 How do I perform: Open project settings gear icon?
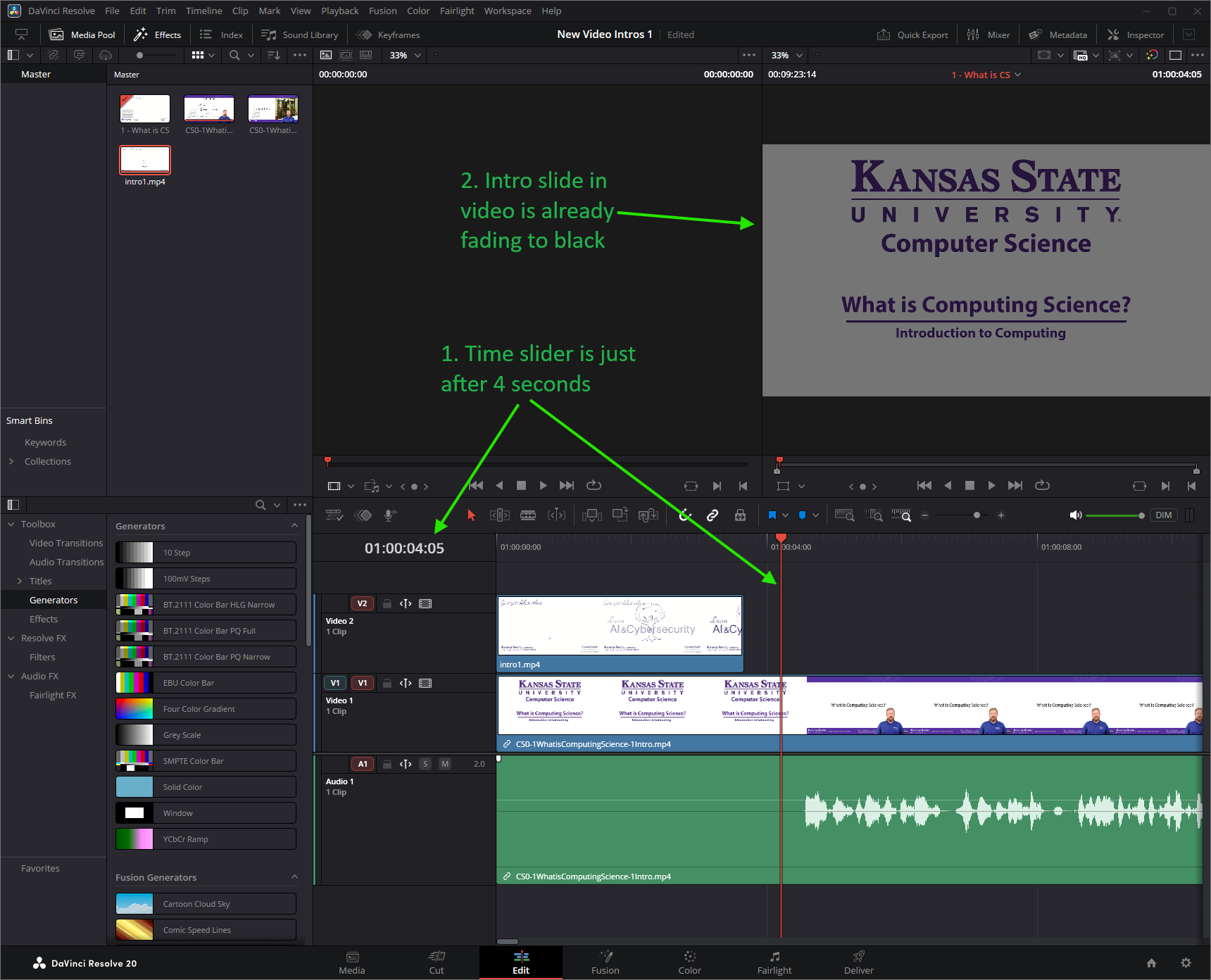coord(1186,962)
